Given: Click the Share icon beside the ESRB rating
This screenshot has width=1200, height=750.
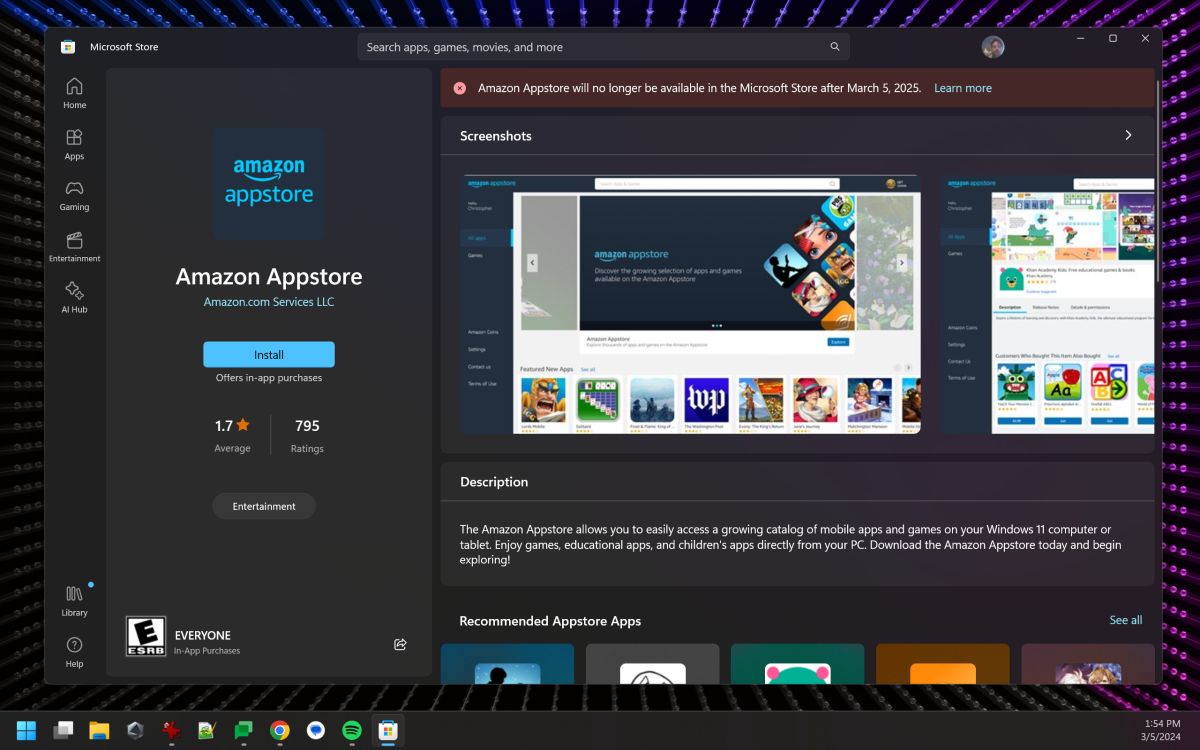Looking at the screenshot, I should tap(400, 644).
